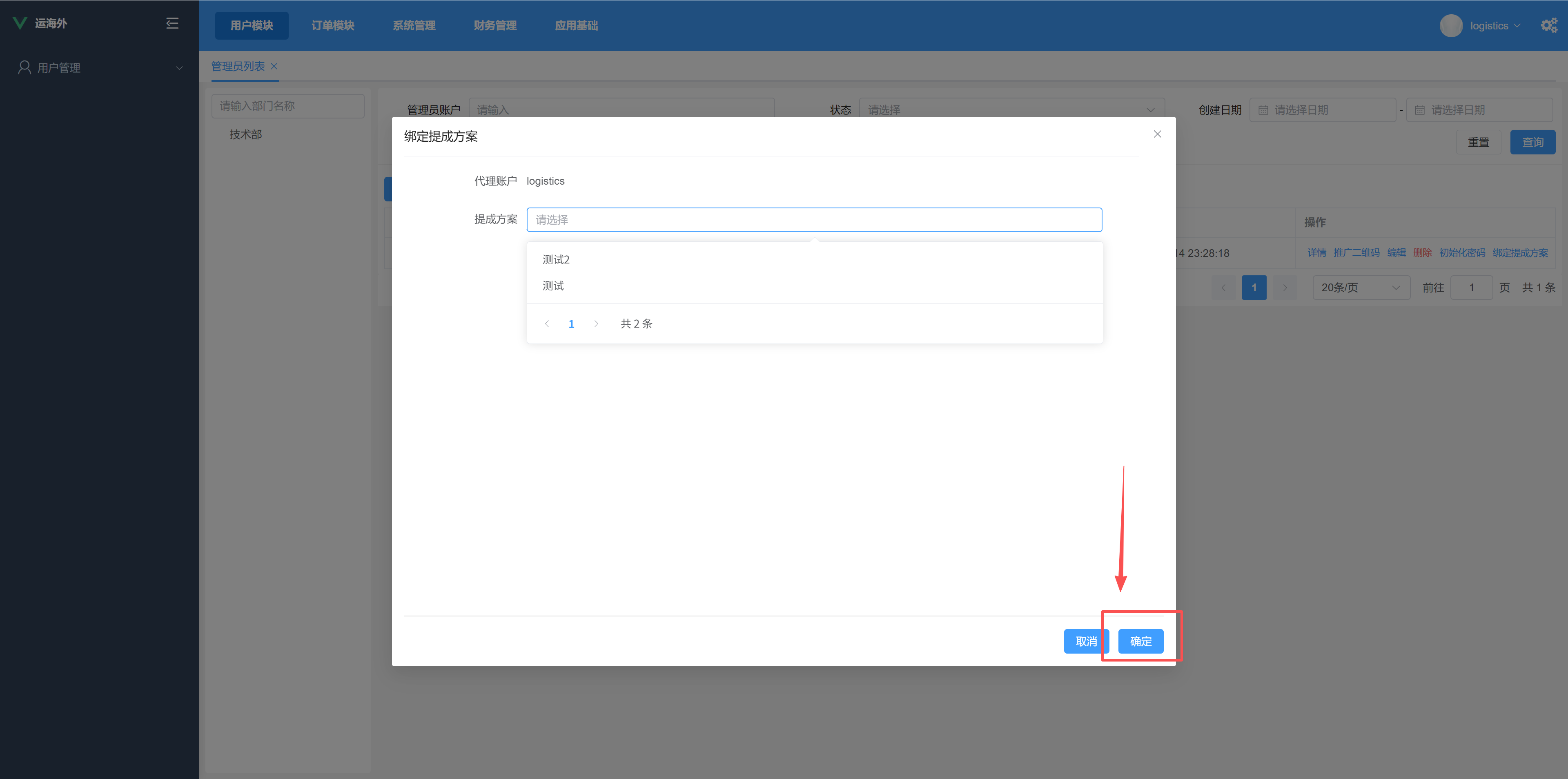This screenshot has width=1568, height=779.
Task: Click the sidebar collapse hamburger icon
Action: (x=172, y=23)
